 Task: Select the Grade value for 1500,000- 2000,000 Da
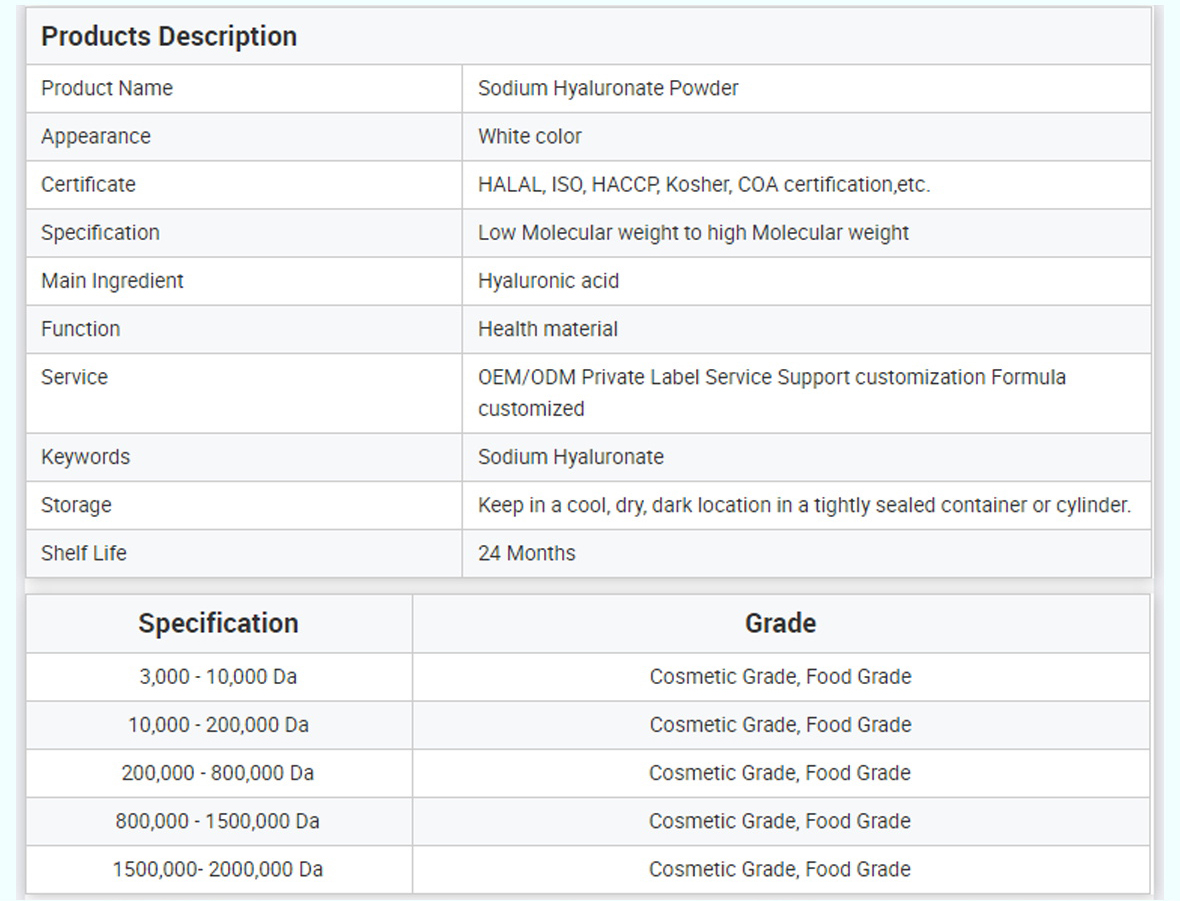pos(780,869)
